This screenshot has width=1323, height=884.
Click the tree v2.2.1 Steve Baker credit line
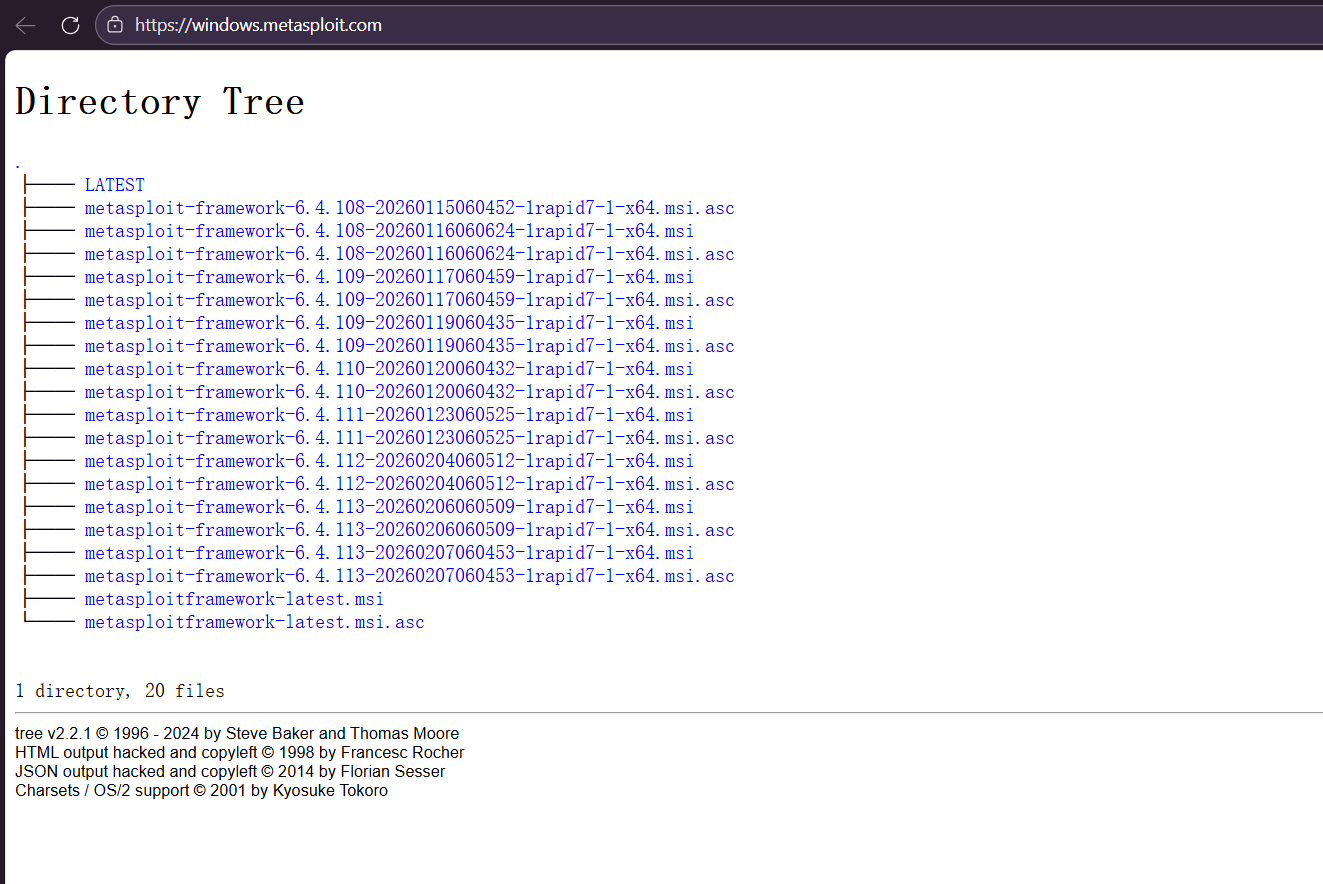[237, 733]
